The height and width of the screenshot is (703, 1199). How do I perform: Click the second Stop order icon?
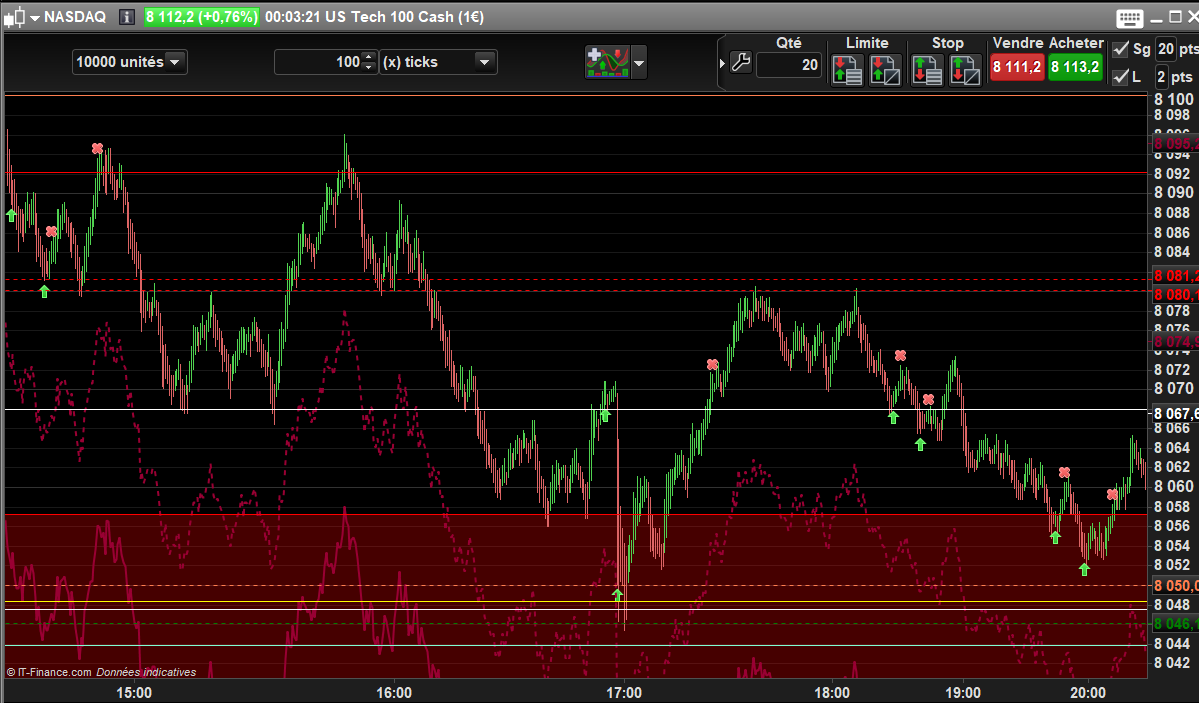(965, 70)
